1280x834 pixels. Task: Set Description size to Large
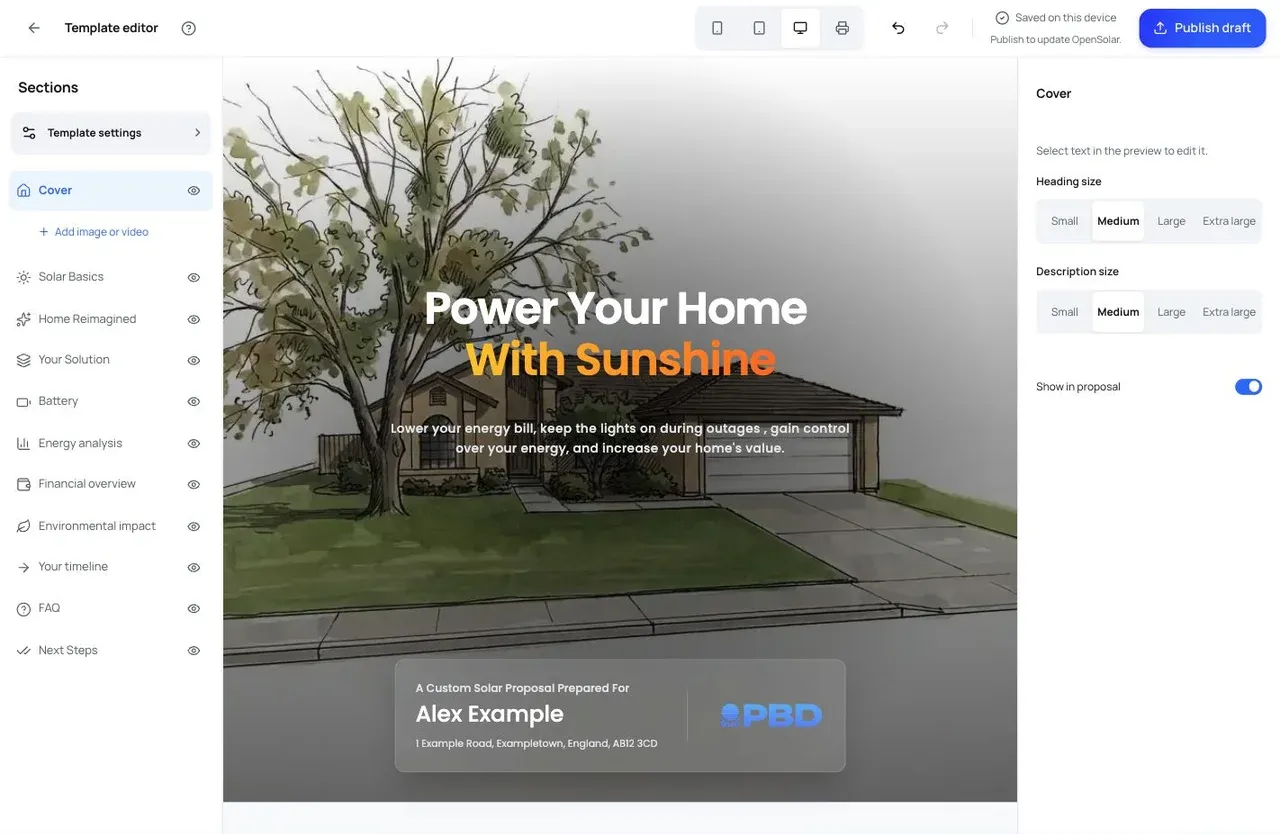coord(1171,312)
